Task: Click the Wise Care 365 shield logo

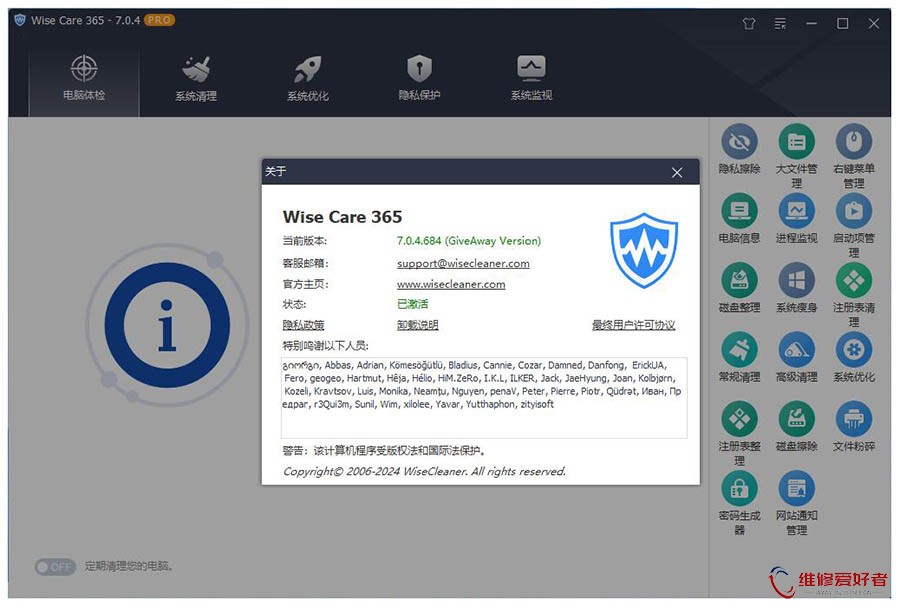Action: point(644,250)
